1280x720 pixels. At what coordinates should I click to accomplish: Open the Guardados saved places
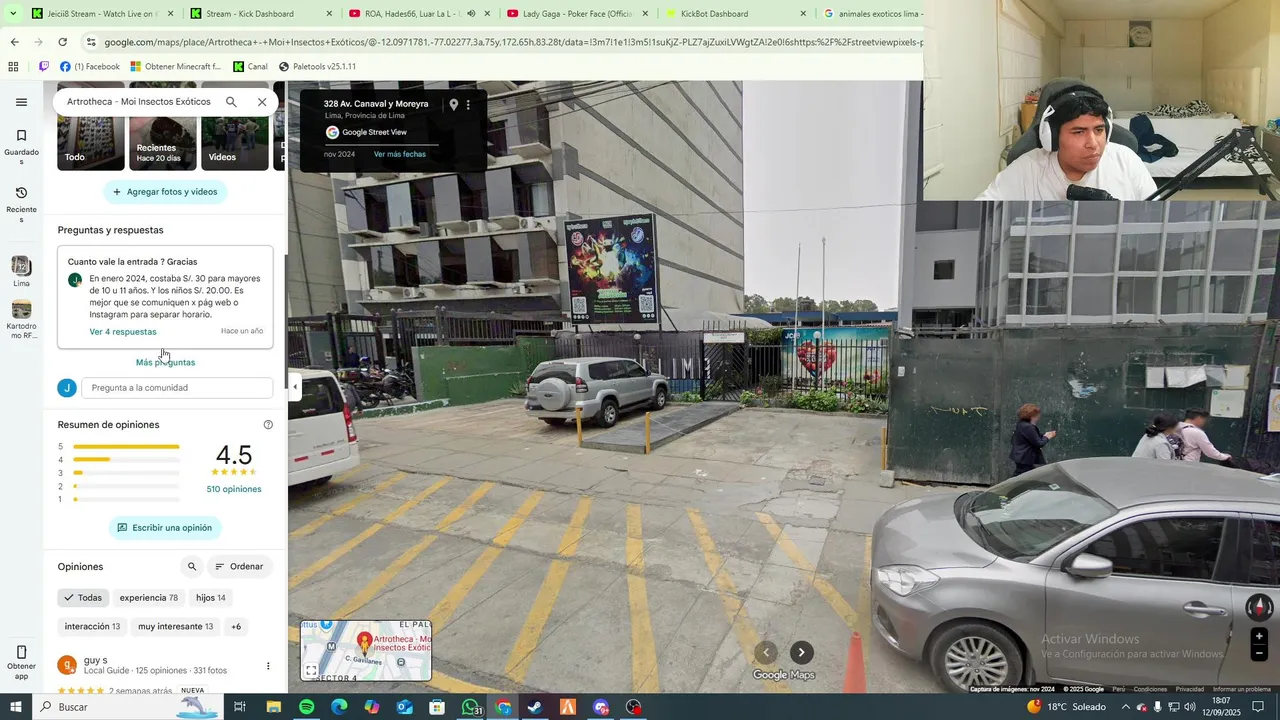coord(21,145)
